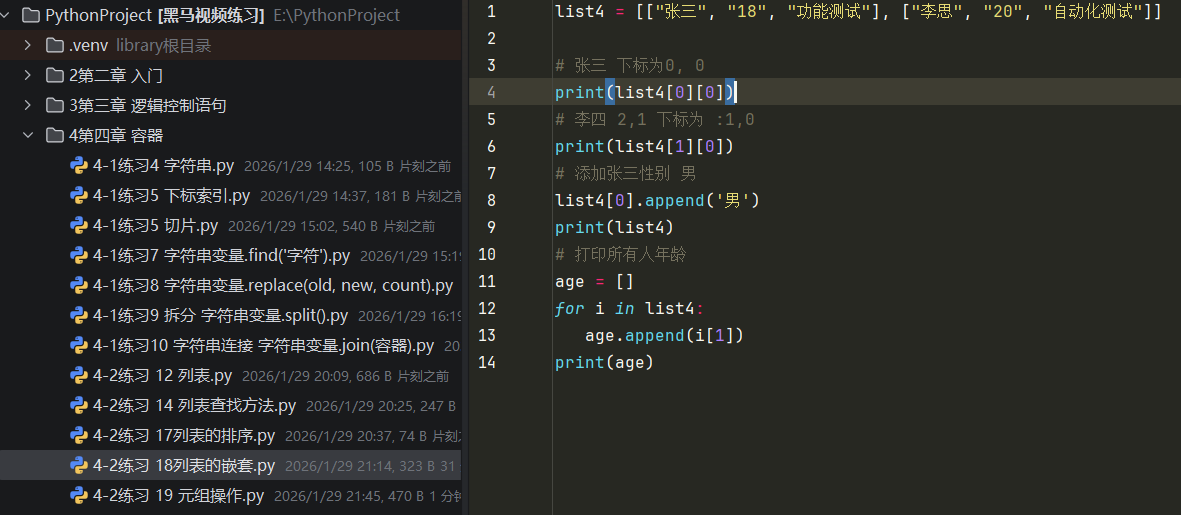Click Python icon of 4-1练习10 join file

(x=79, y=346)
